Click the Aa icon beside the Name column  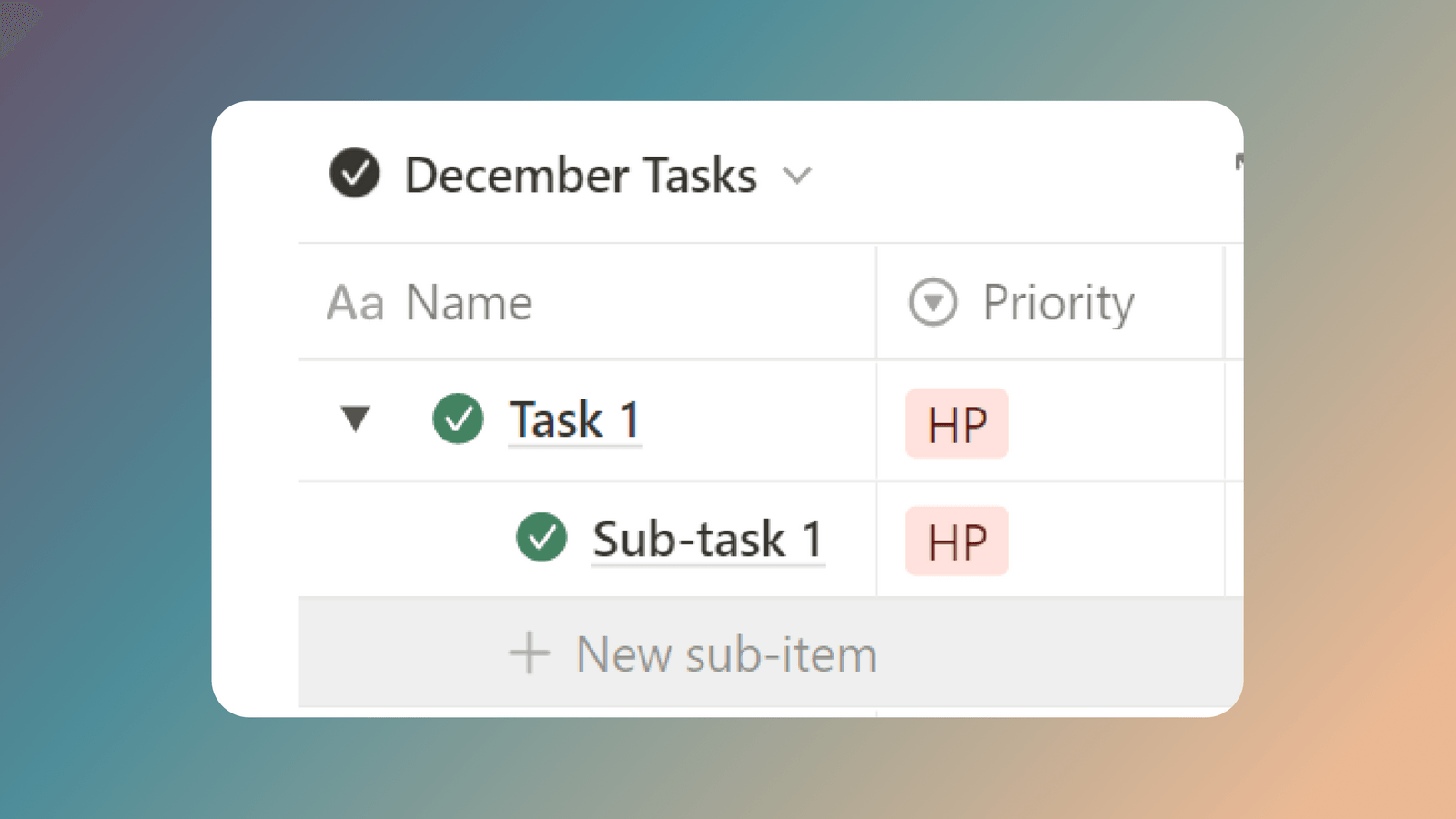click(x=355, y=301)
